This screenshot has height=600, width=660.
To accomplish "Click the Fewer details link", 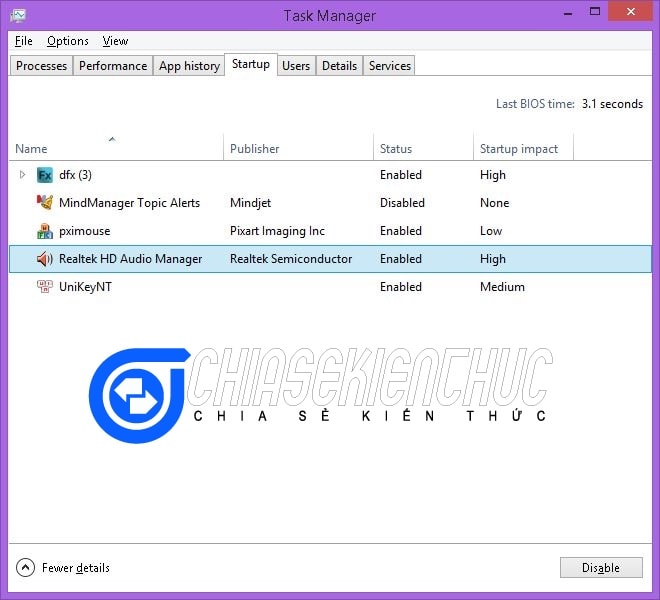I will [76, 568].
